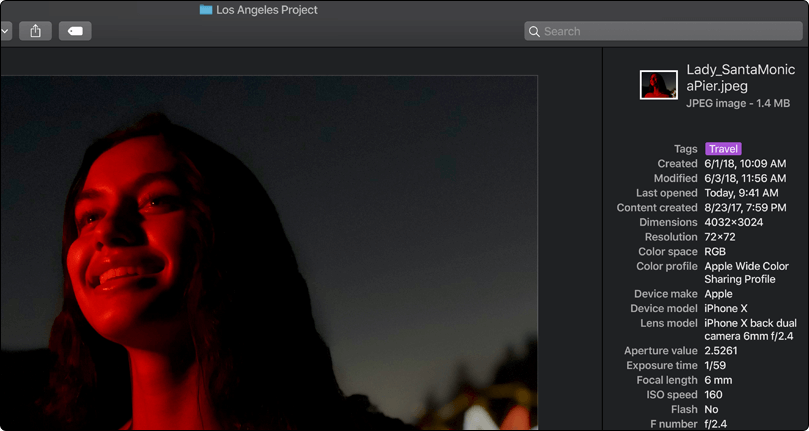Select the Lady_SantaMonicaPier thumbnail in info pane
Viewport: 809px width, 431px height.
[x=659, y=85]
